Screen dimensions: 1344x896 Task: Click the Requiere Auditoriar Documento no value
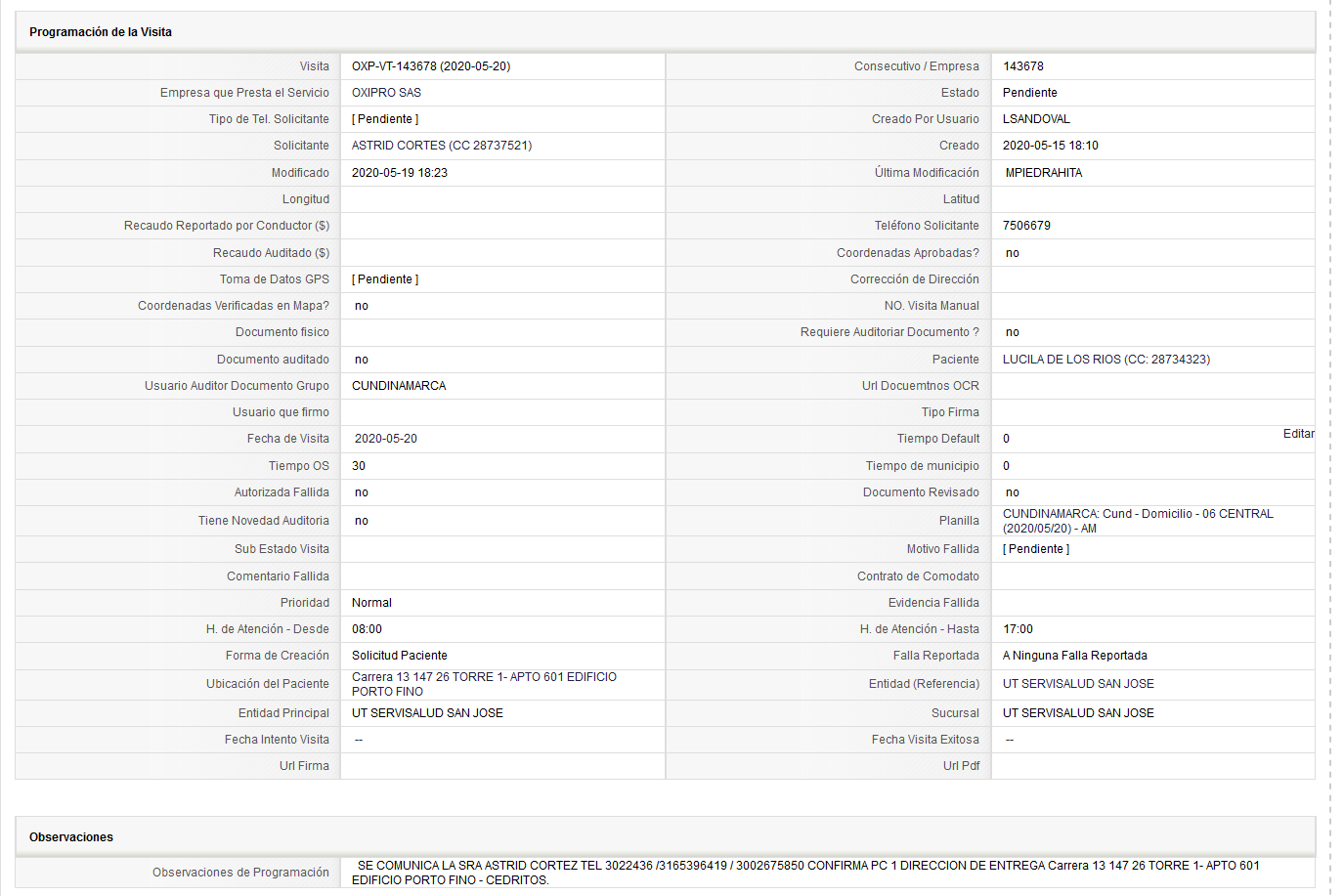(x=1013, y=332)
